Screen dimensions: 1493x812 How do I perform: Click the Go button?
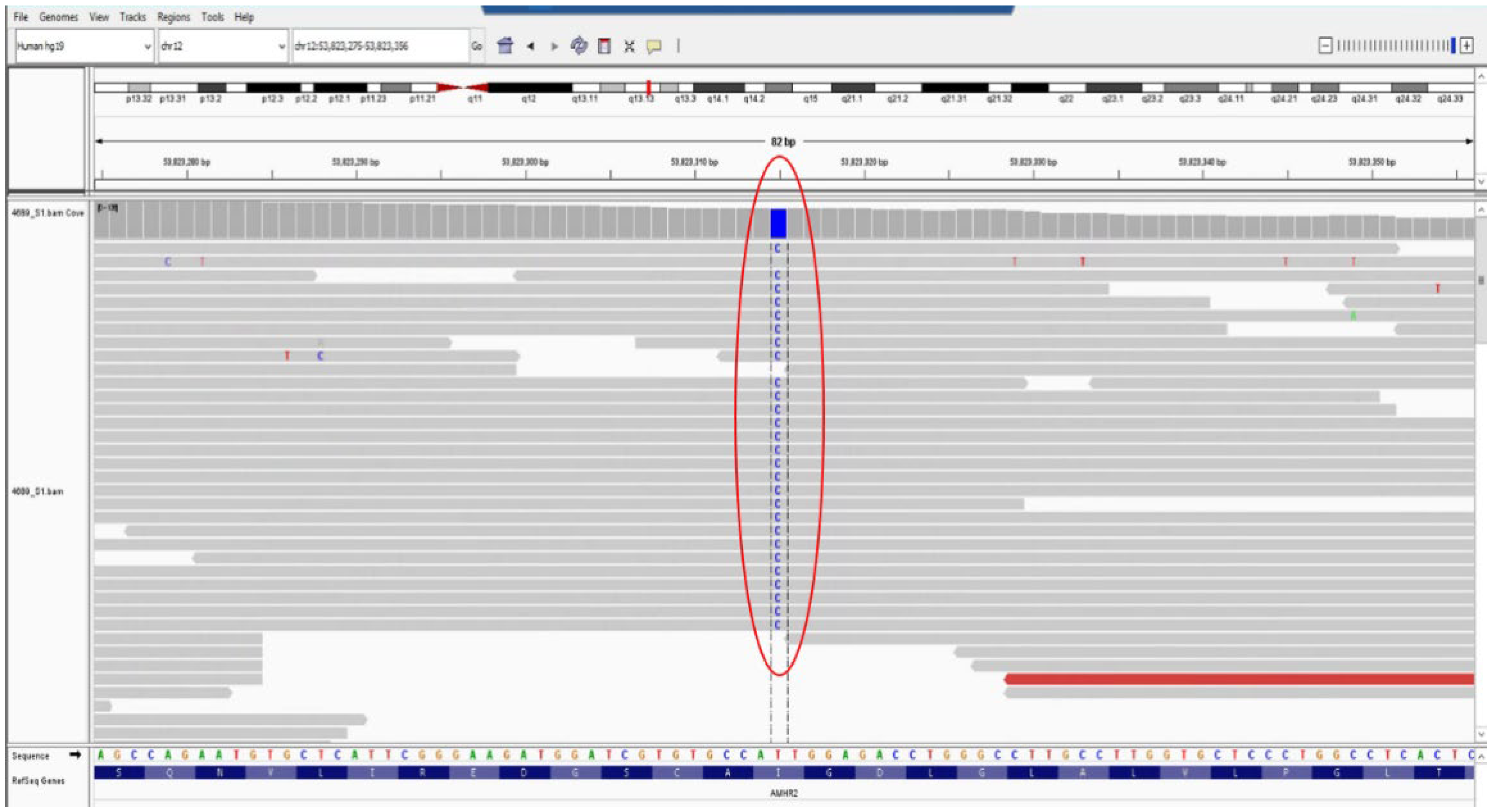point(476,46)
